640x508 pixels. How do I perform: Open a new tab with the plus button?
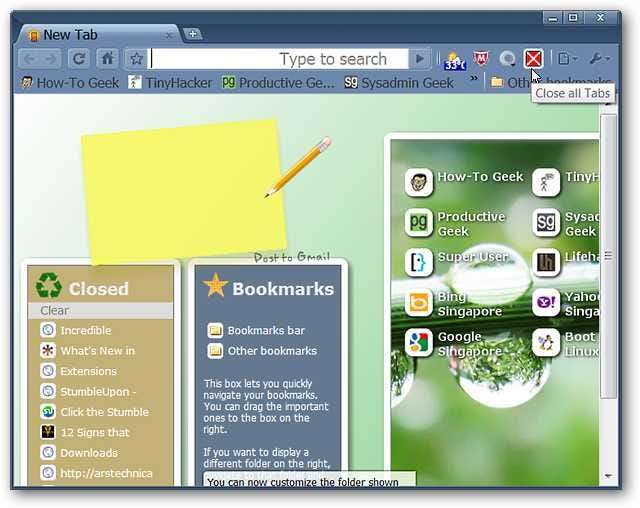193,34
